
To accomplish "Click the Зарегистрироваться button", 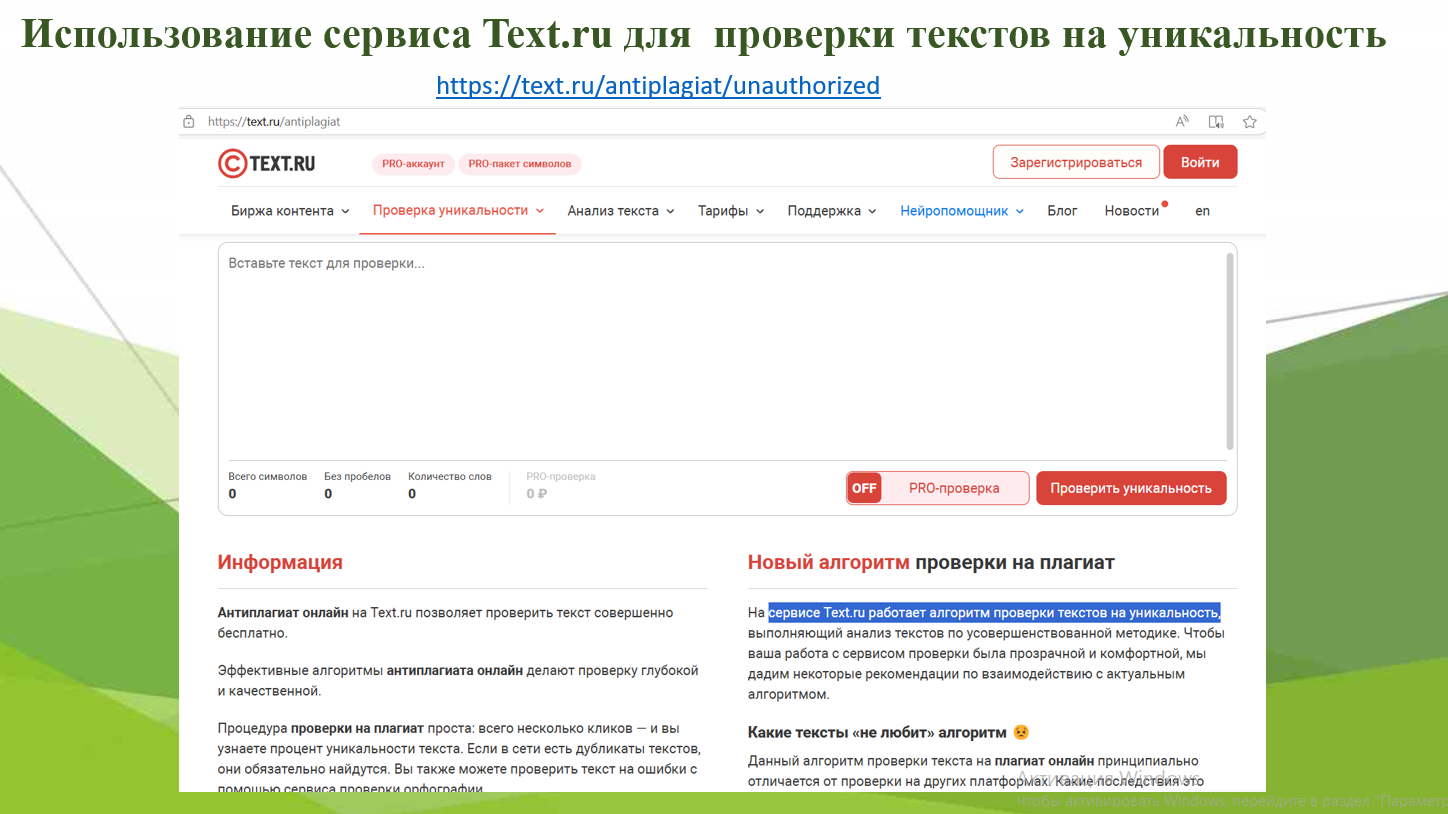I will click(x=1076, y=162).
